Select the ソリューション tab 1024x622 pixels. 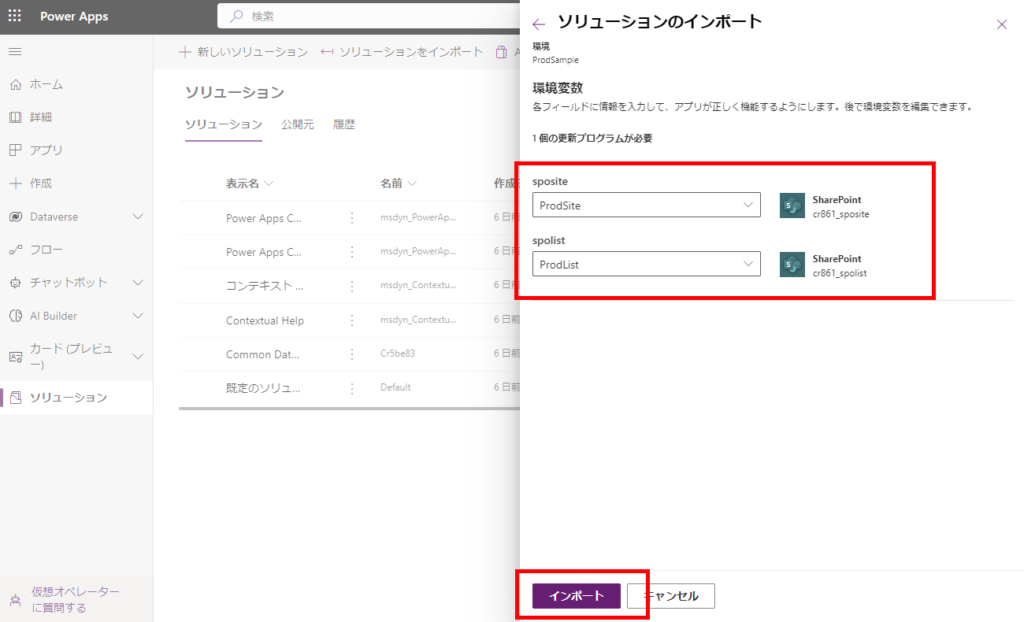tap(223, 124)
